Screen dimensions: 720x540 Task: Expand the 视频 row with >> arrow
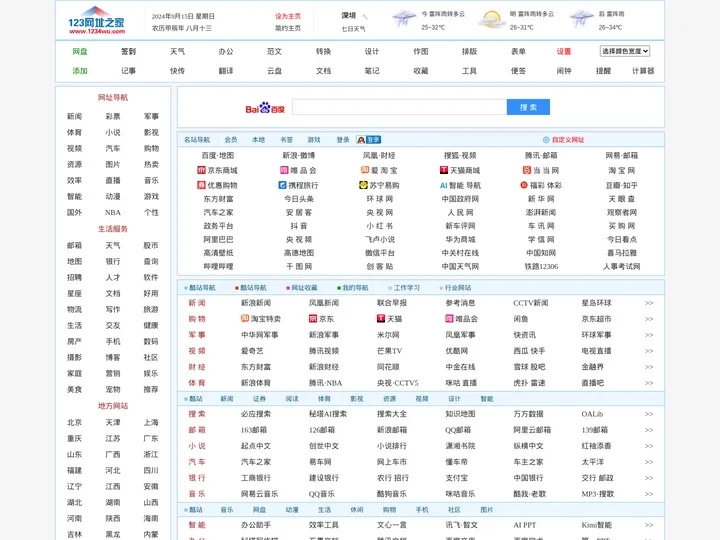coord(649,351)
